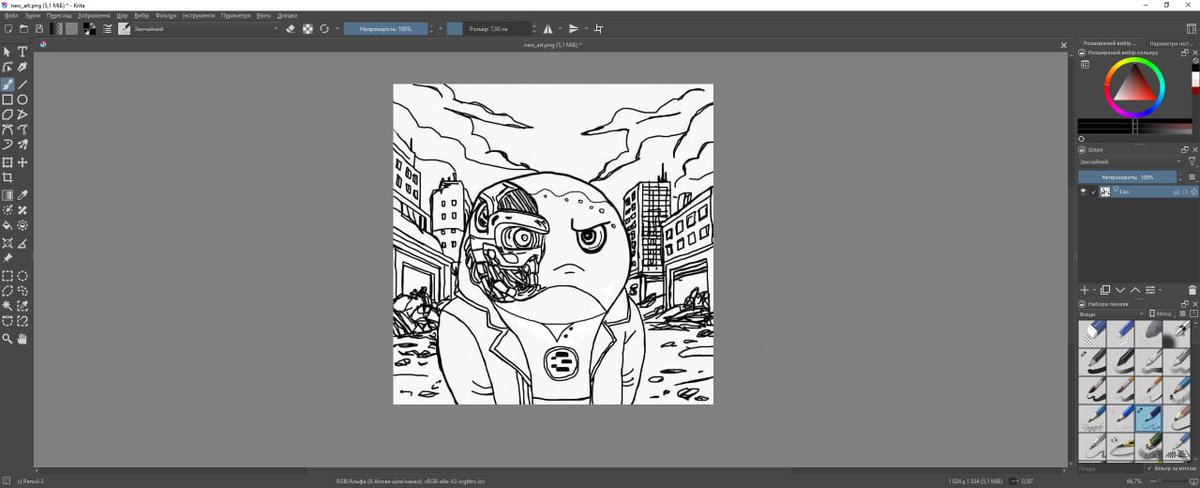This screenshot has width=1200, height=488.
Task: Select the Rectangular Selection tool
Action: [x=8, y=276]
